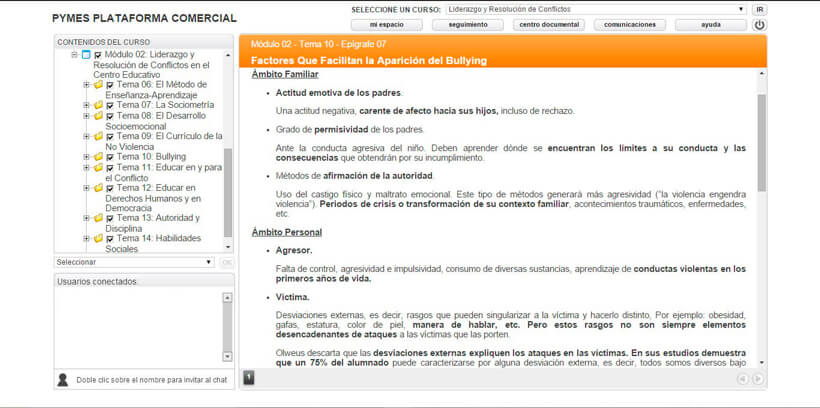Toggle the Tema 11 checkbox

pyautogui.click(x=110, y=168)
